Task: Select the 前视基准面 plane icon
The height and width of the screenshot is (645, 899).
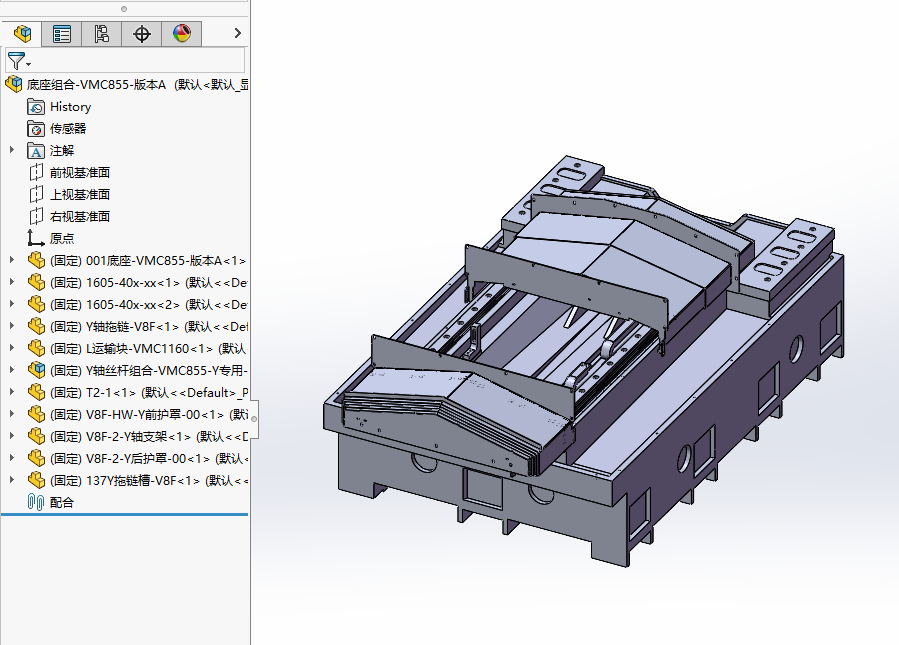Action: (x=36, y=173)
